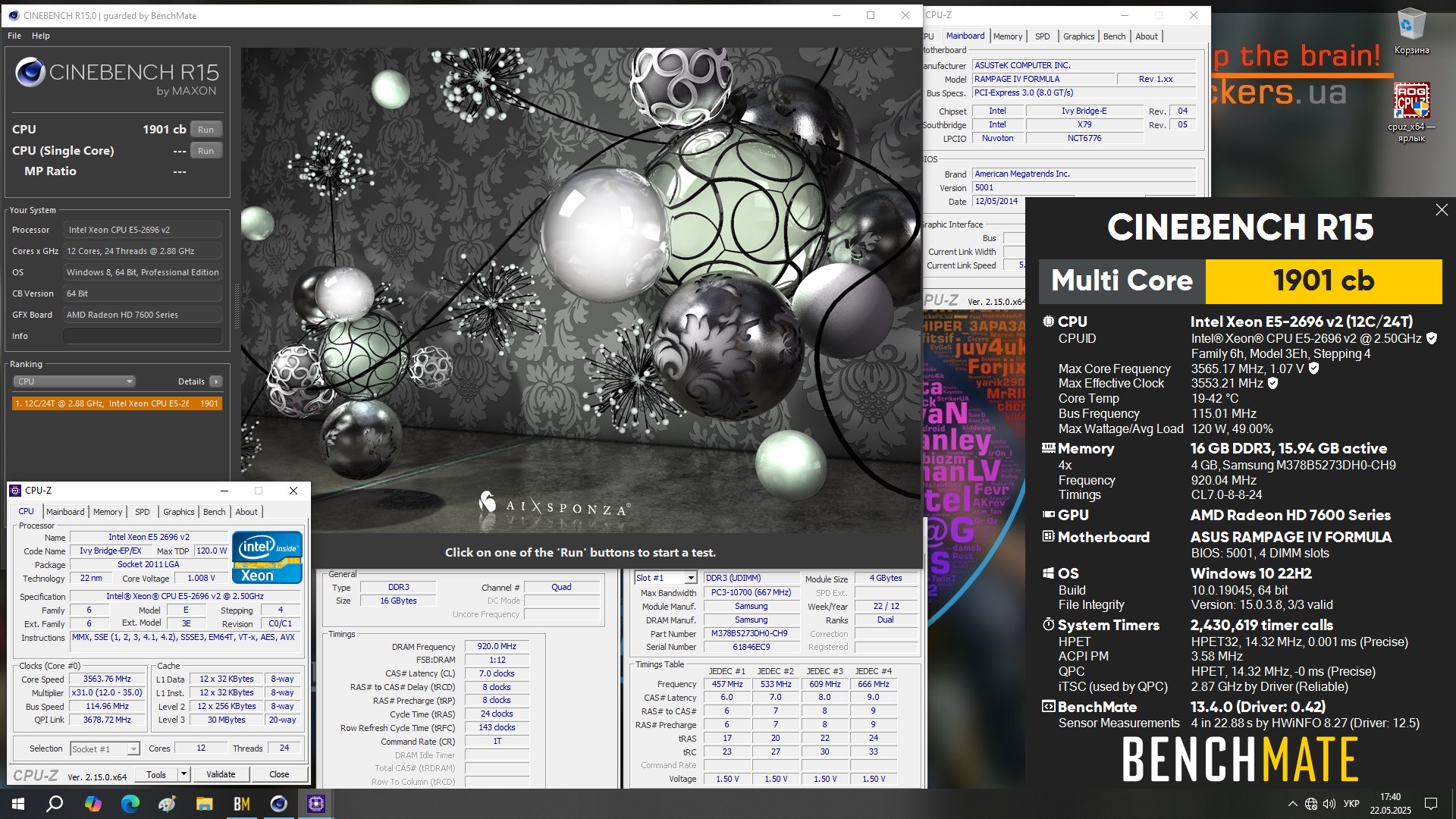This screenshot has height=819, width=1456.
Task: Open the Slot #1 dropdown in SPD panel
Action: tap(665, 578)
